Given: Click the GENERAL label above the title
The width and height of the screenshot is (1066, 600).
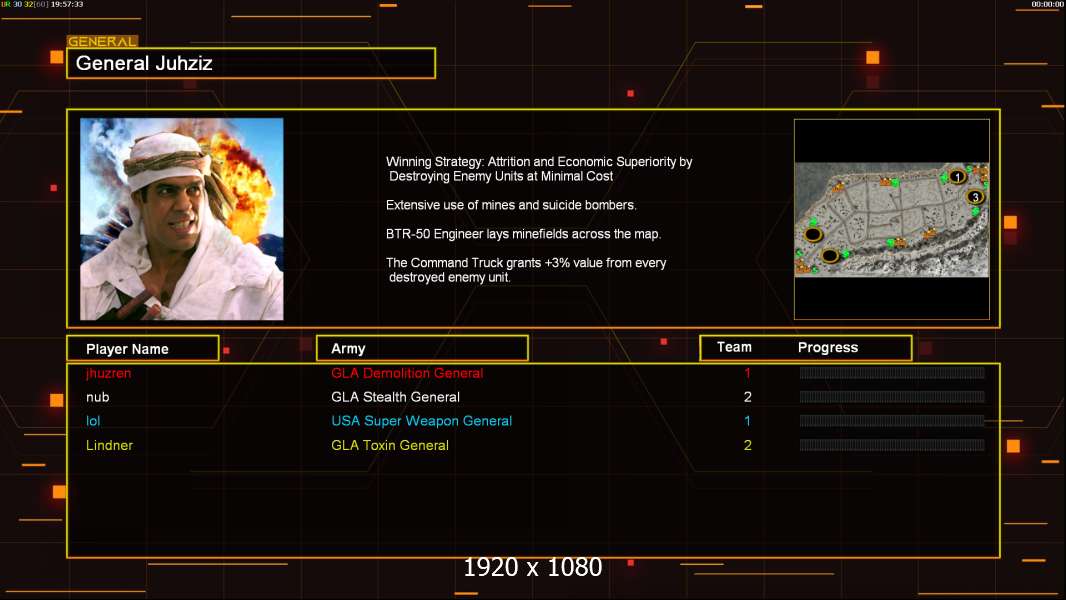Looking at the screenshot, I should [x=102, y=41].
